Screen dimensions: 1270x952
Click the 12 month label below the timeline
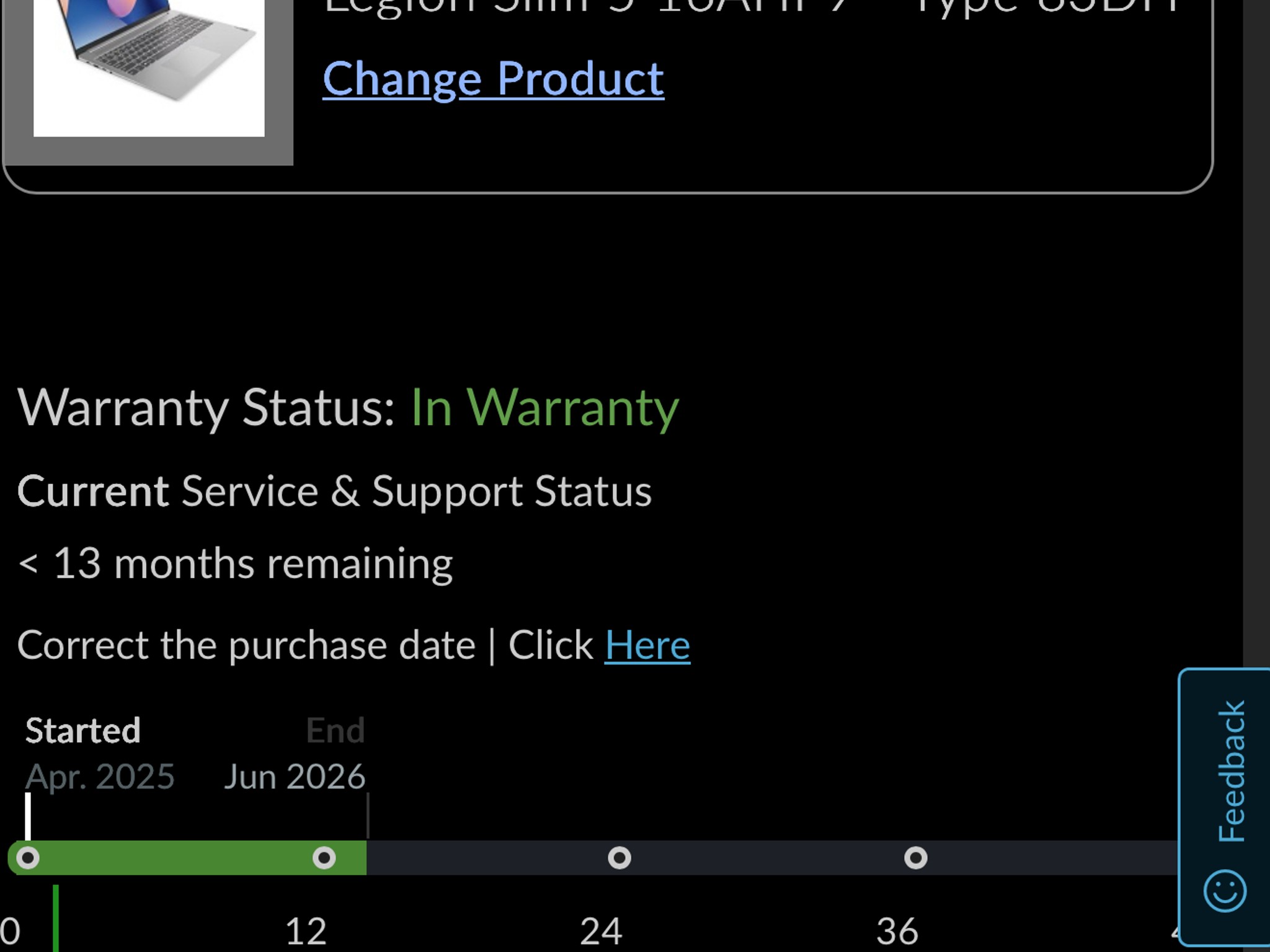[306, 930]
